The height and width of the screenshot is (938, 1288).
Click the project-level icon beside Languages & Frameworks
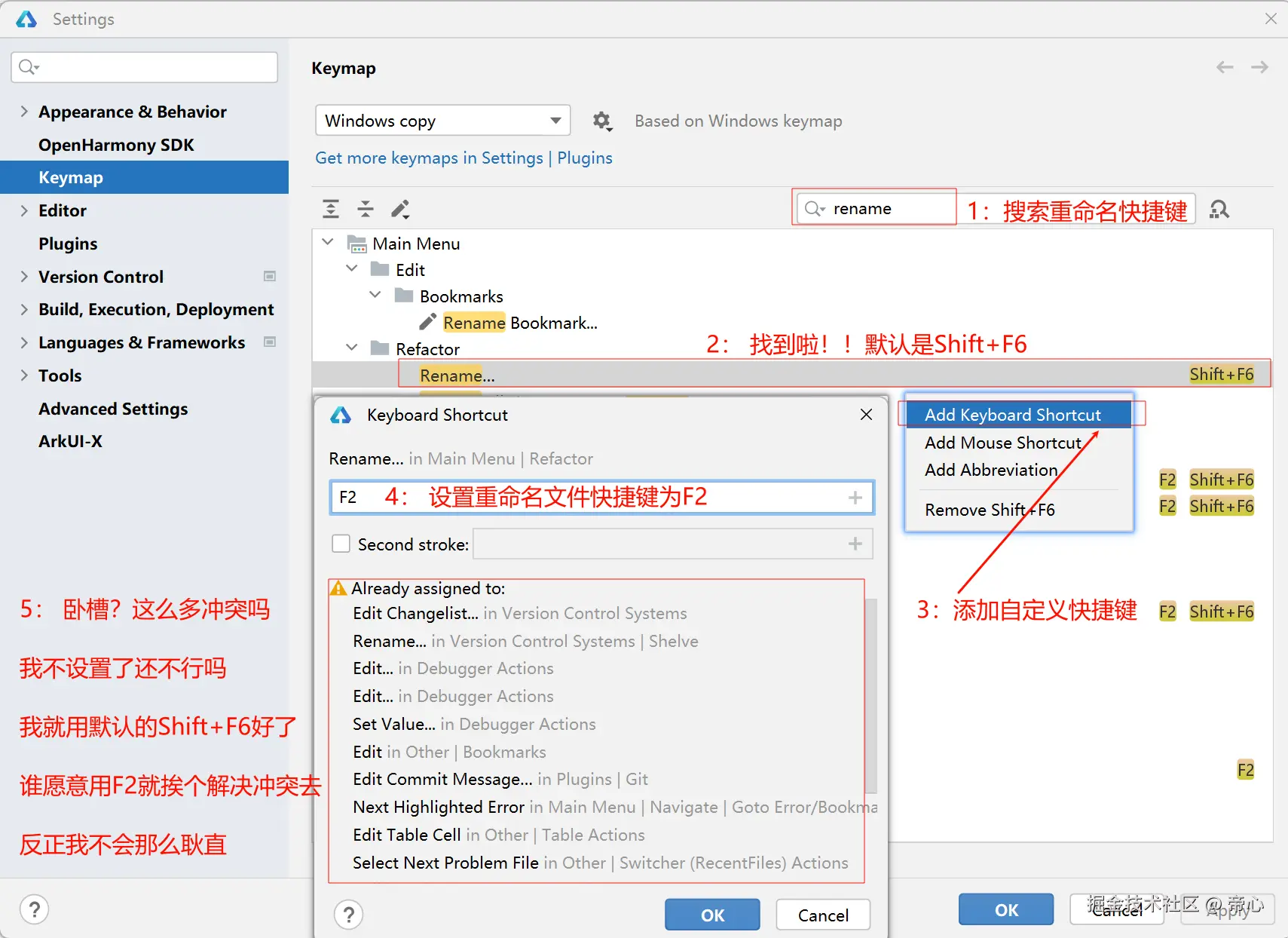coord(269,342)
